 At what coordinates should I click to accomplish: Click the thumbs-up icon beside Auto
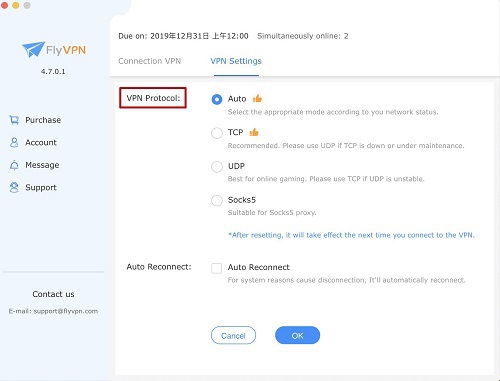[x=257, y=98]
